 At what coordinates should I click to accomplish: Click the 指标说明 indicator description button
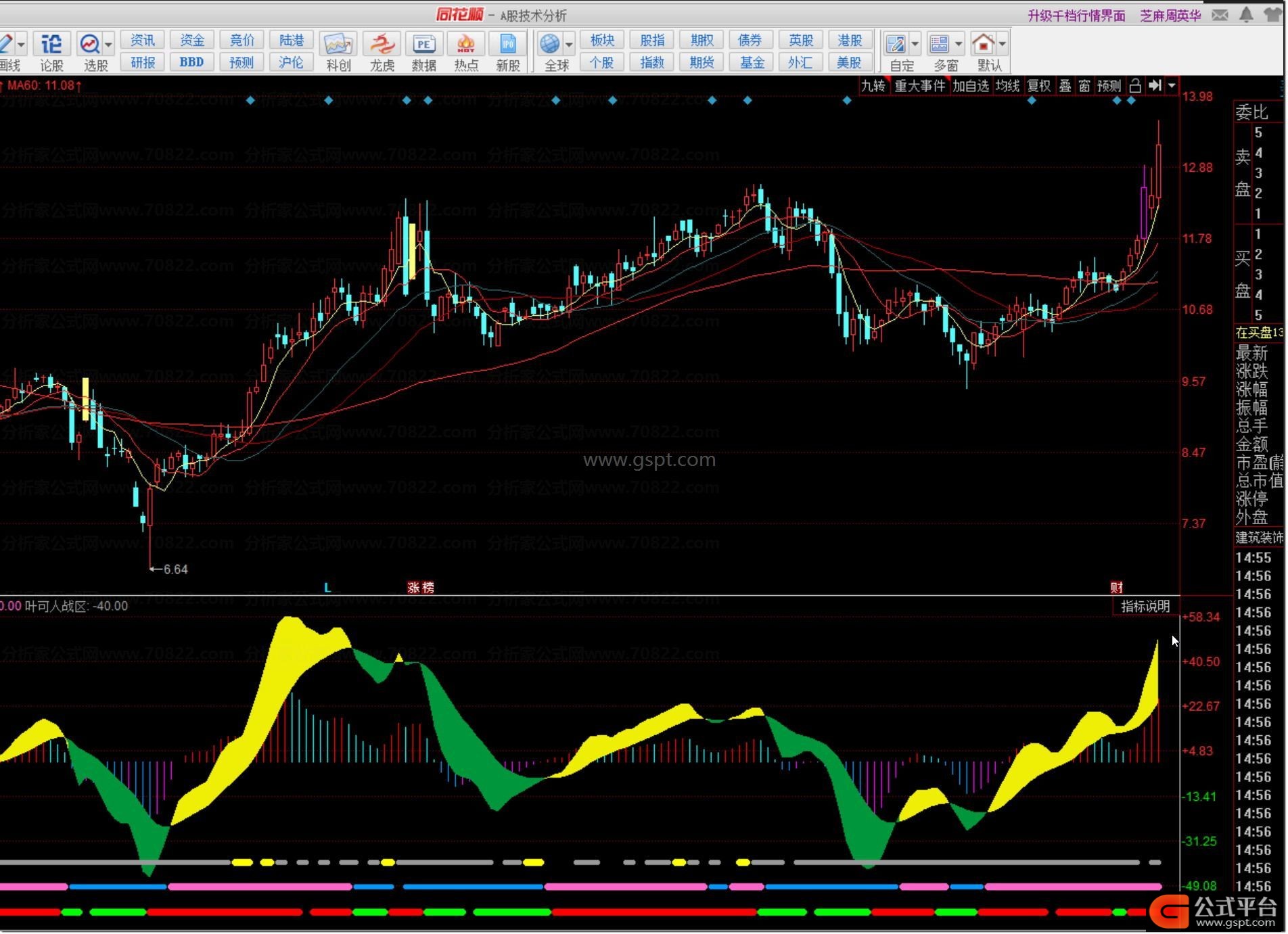tap(1145, 607)
